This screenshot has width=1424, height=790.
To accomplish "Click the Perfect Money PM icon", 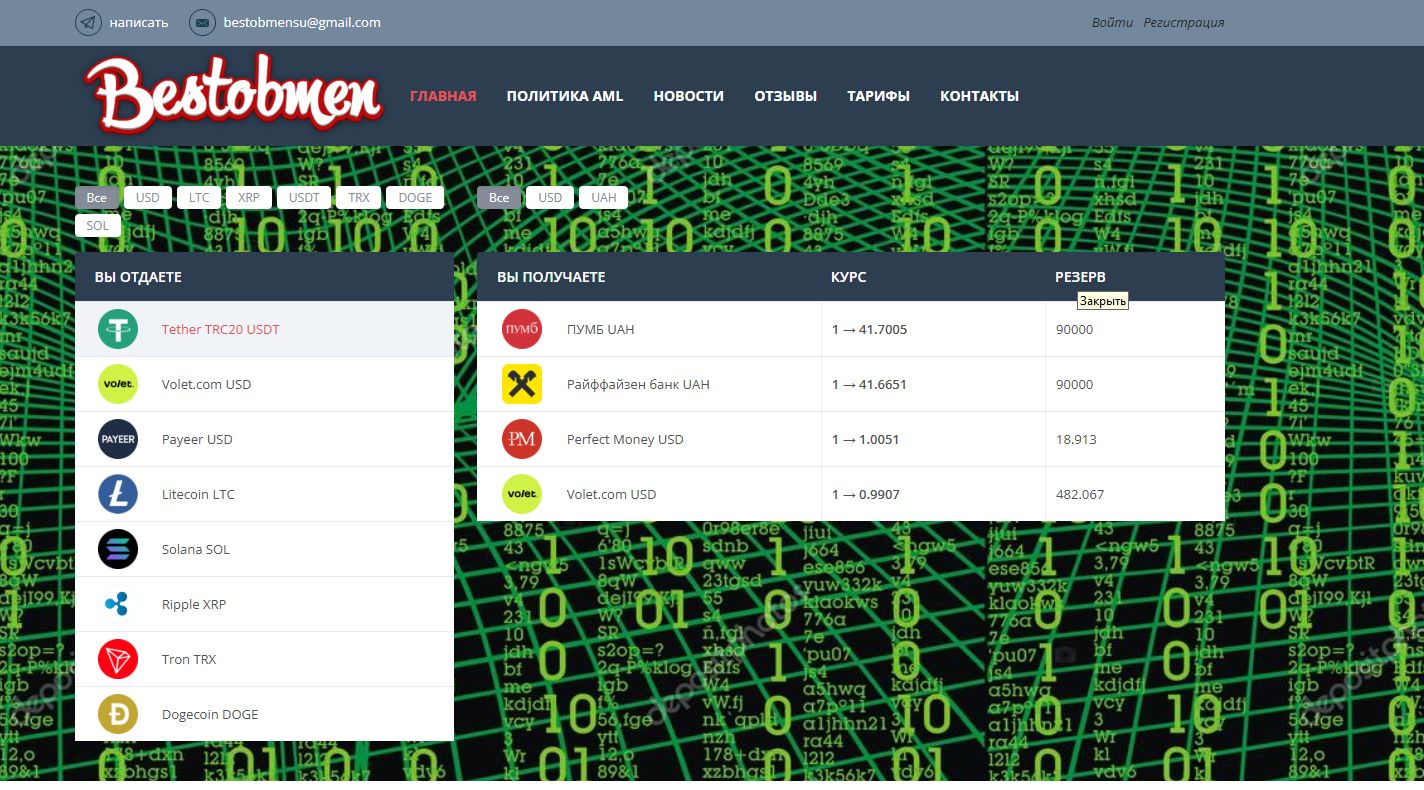I will pyautogui.click(x=522, y=439).
